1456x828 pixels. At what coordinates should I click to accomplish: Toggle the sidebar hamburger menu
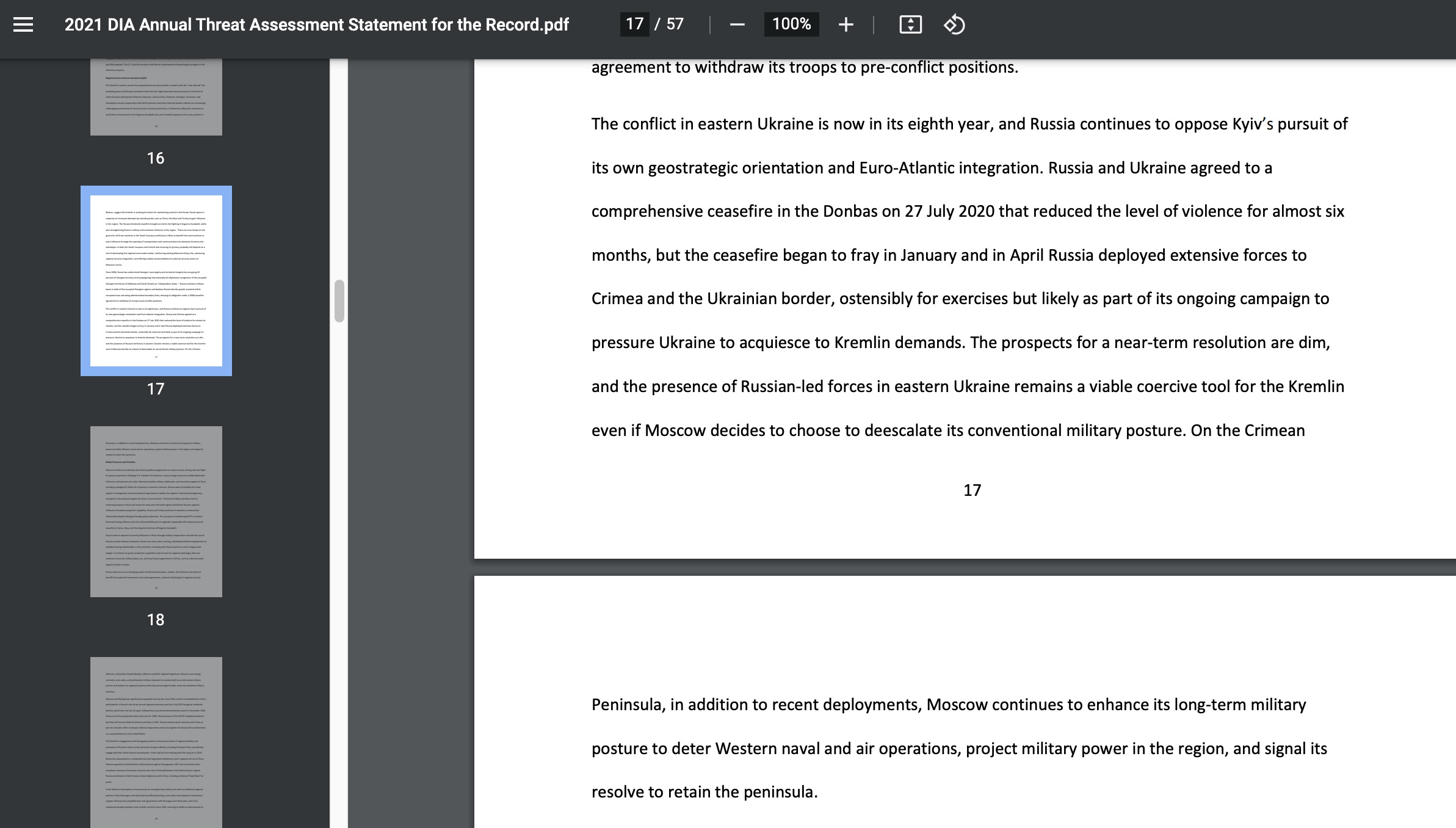pyautogui.click(x=23, y=24)
